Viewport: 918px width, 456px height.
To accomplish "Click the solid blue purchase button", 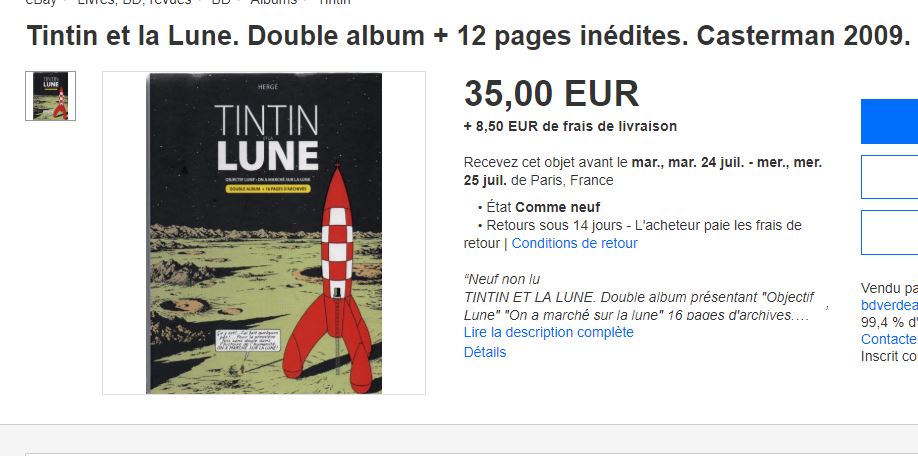I will point(889,121).
